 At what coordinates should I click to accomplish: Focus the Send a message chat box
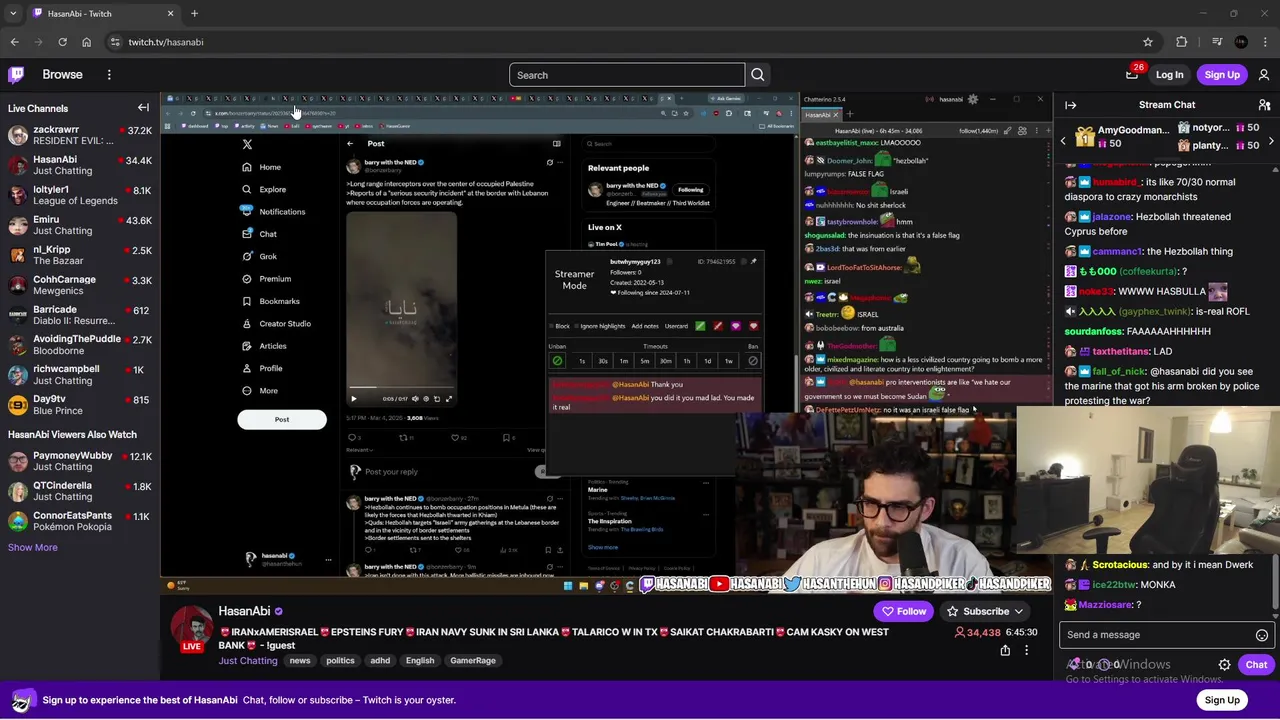coord(1156,635)
